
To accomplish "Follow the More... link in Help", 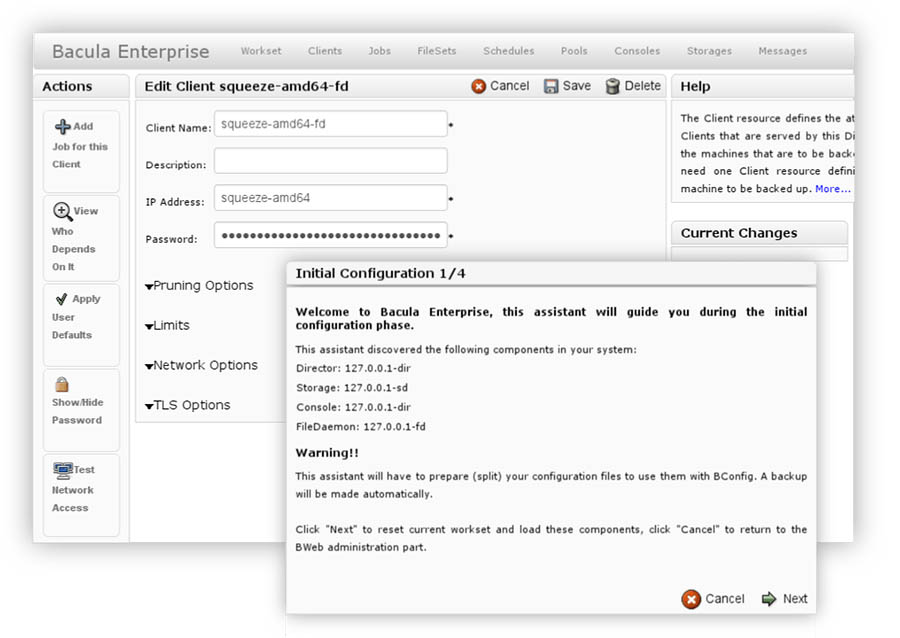I will [832, 189].
